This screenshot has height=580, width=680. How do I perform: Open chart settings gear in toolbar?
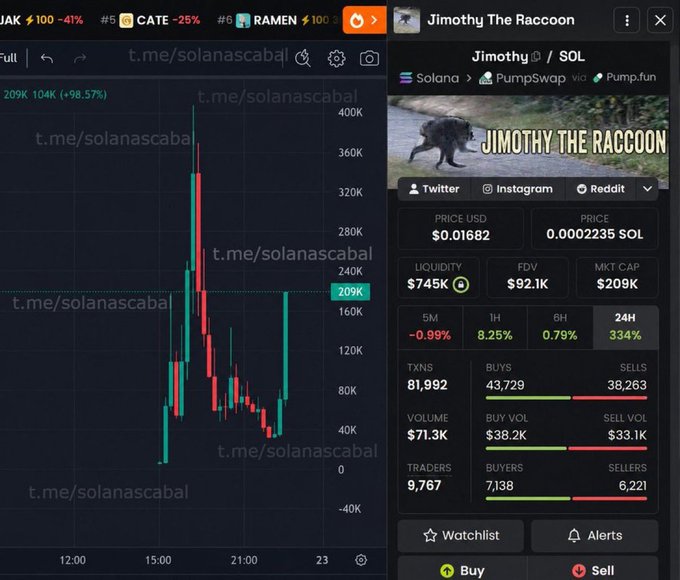tap(337, 58)
